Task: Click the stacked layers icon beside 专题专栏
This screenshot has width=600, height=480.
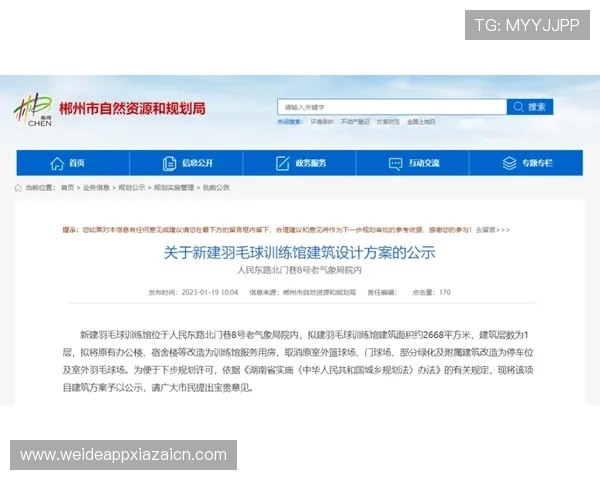Action: pyautogui.click(x=509, y=163)
